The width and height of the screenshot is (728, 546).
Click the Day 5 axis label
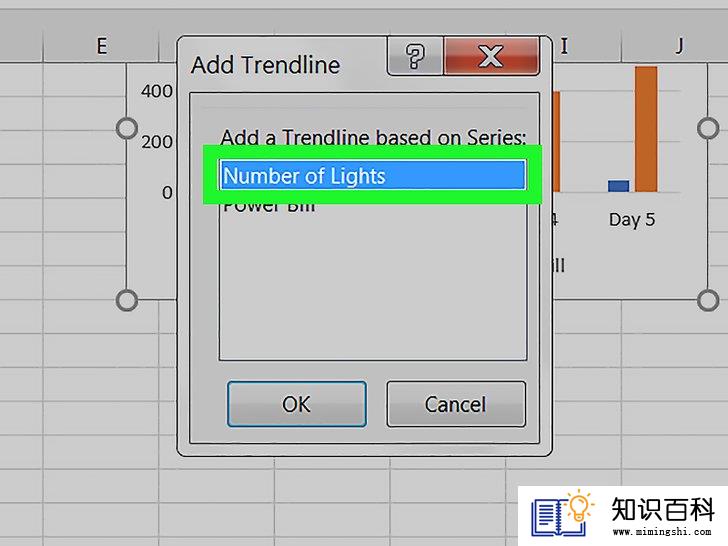[632, 219]
